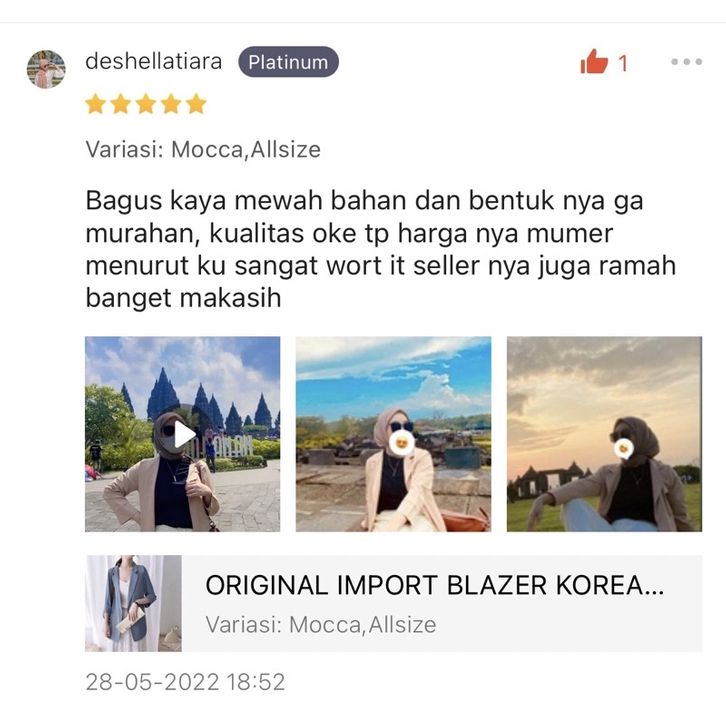The height and width of the screenshot is (726, 726).
Task: Click the blue blazer product thumbnail
Action: (133, 603)
